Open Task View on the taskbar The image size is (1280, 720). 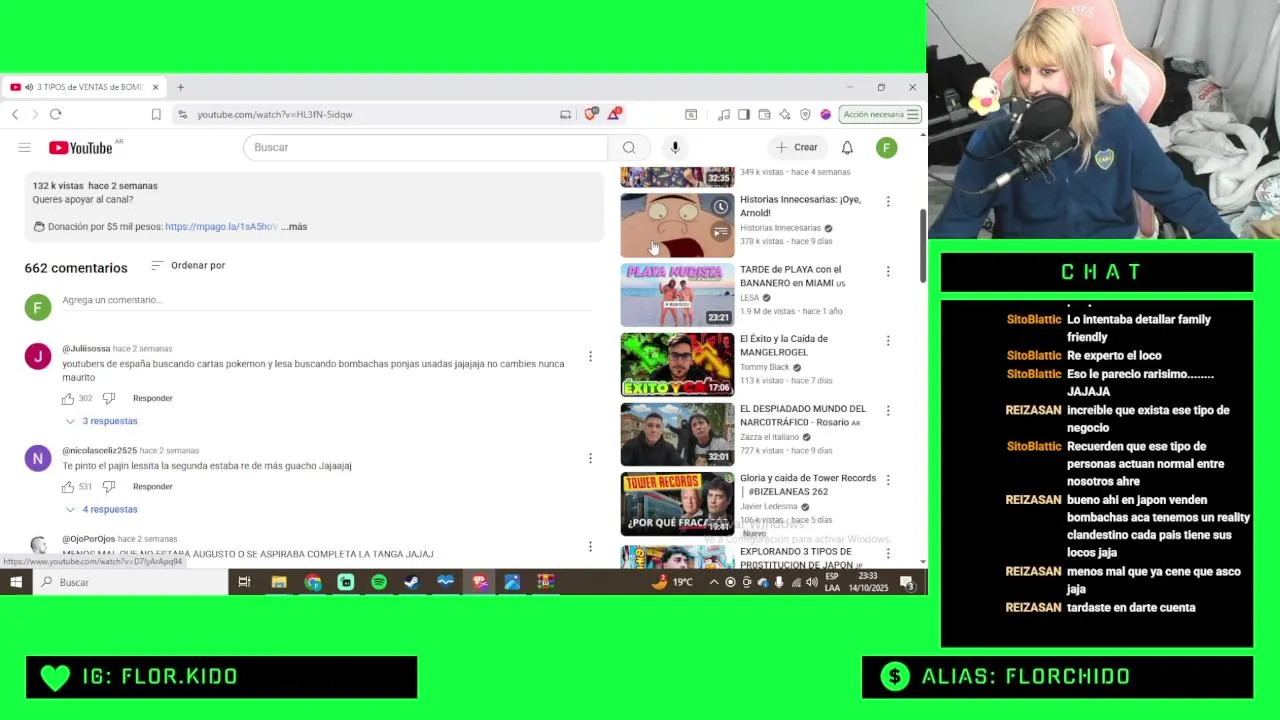244,582
